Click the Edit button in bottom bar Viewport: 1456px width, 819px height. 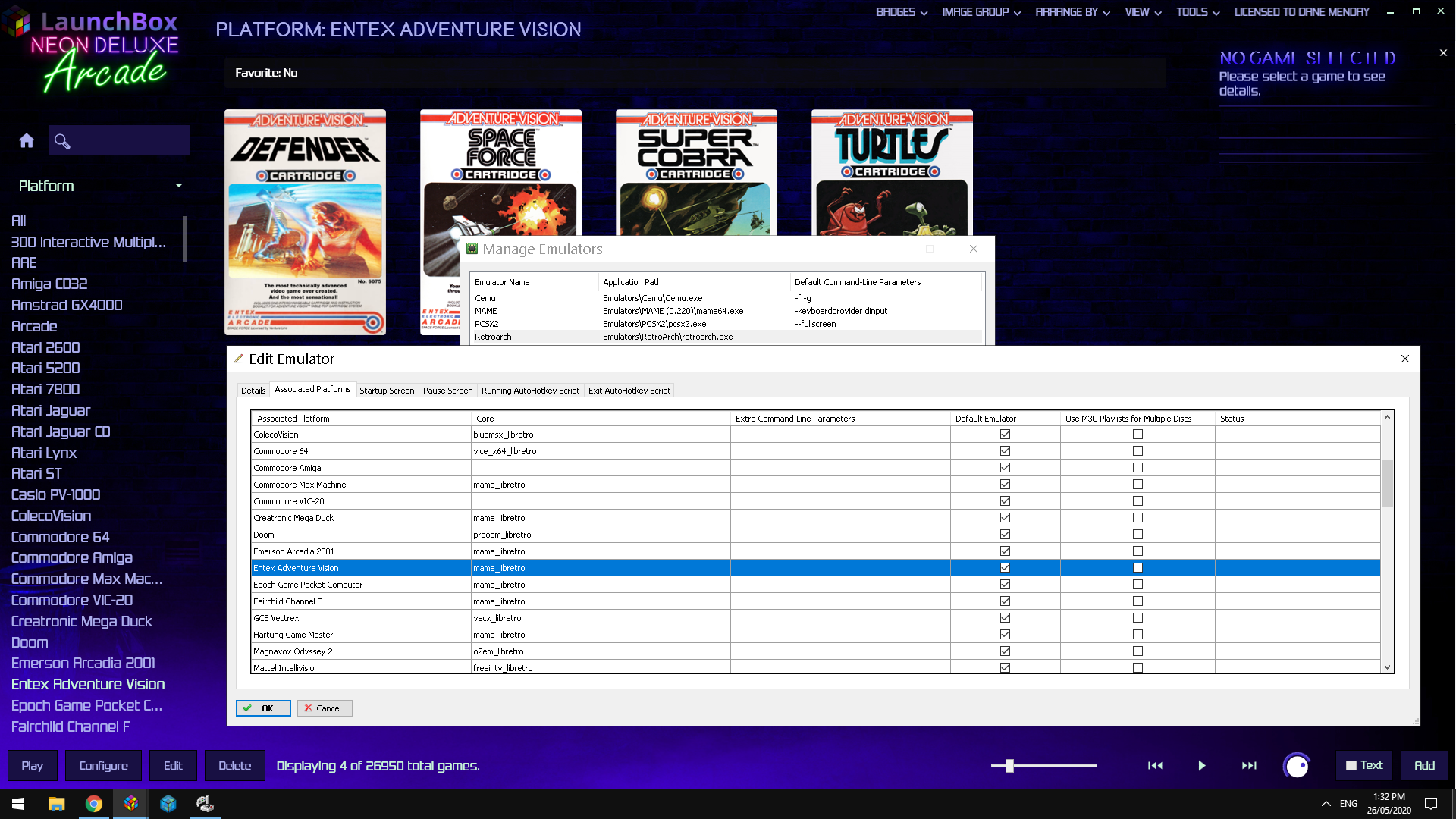click(x=173, y=766)
